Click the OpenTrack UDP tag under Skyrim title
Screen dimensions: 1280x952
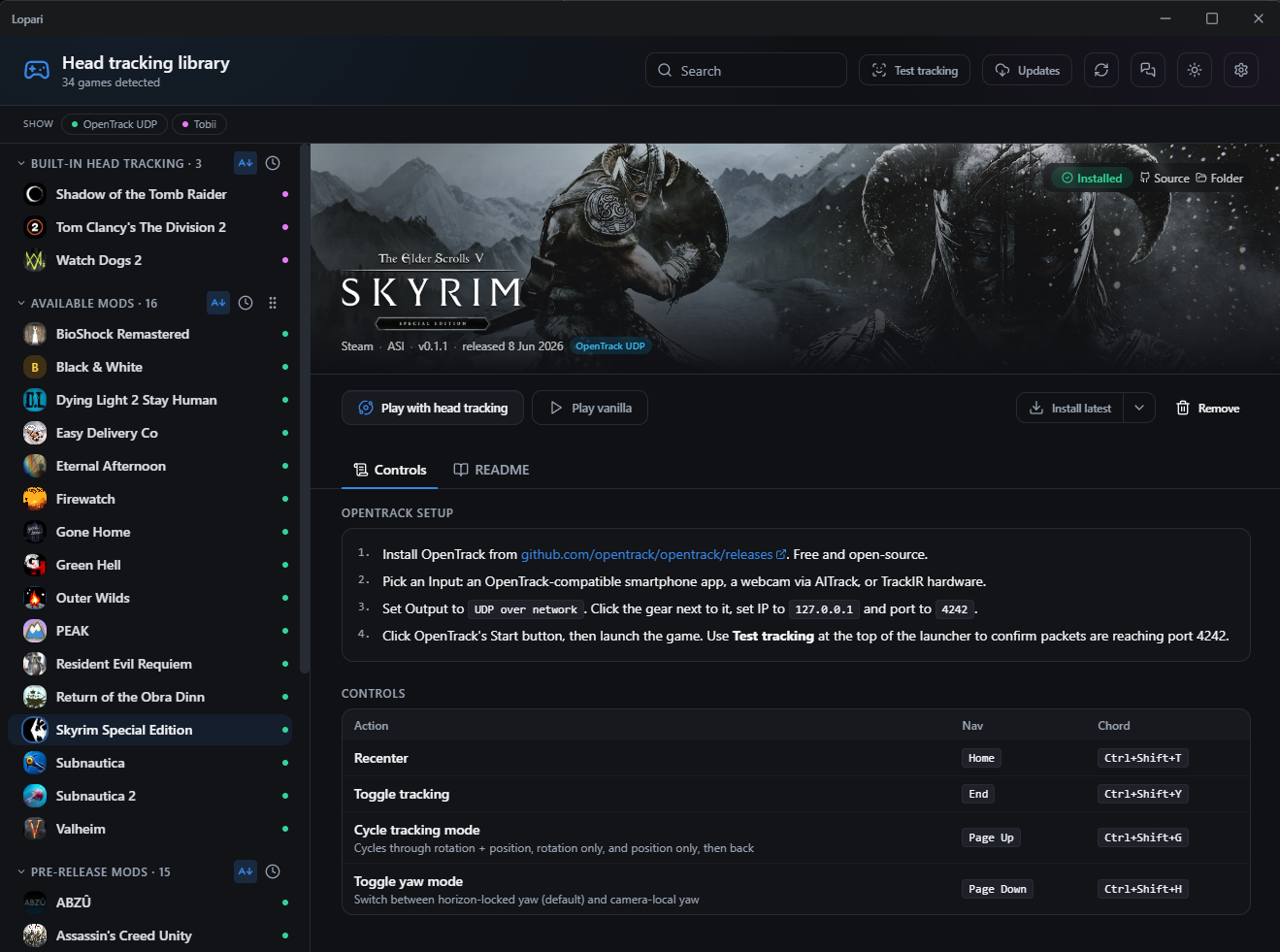(610, 346)
